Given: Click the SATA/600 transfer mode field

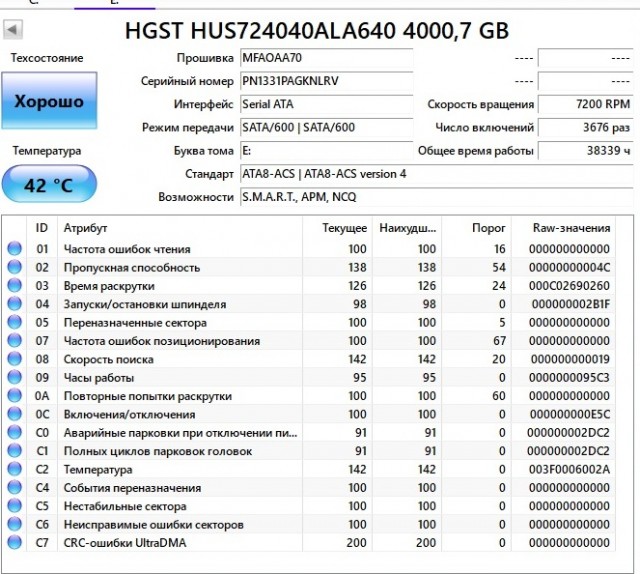Looking at the screenshot, I should point(327,127).
